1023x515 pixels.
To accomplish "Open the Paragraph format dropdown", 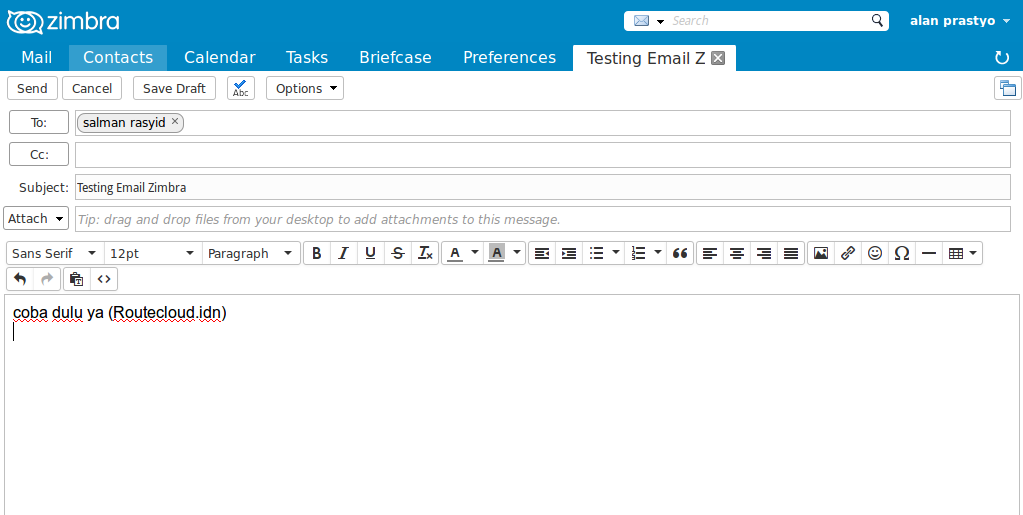I will (x=251, y=253).
